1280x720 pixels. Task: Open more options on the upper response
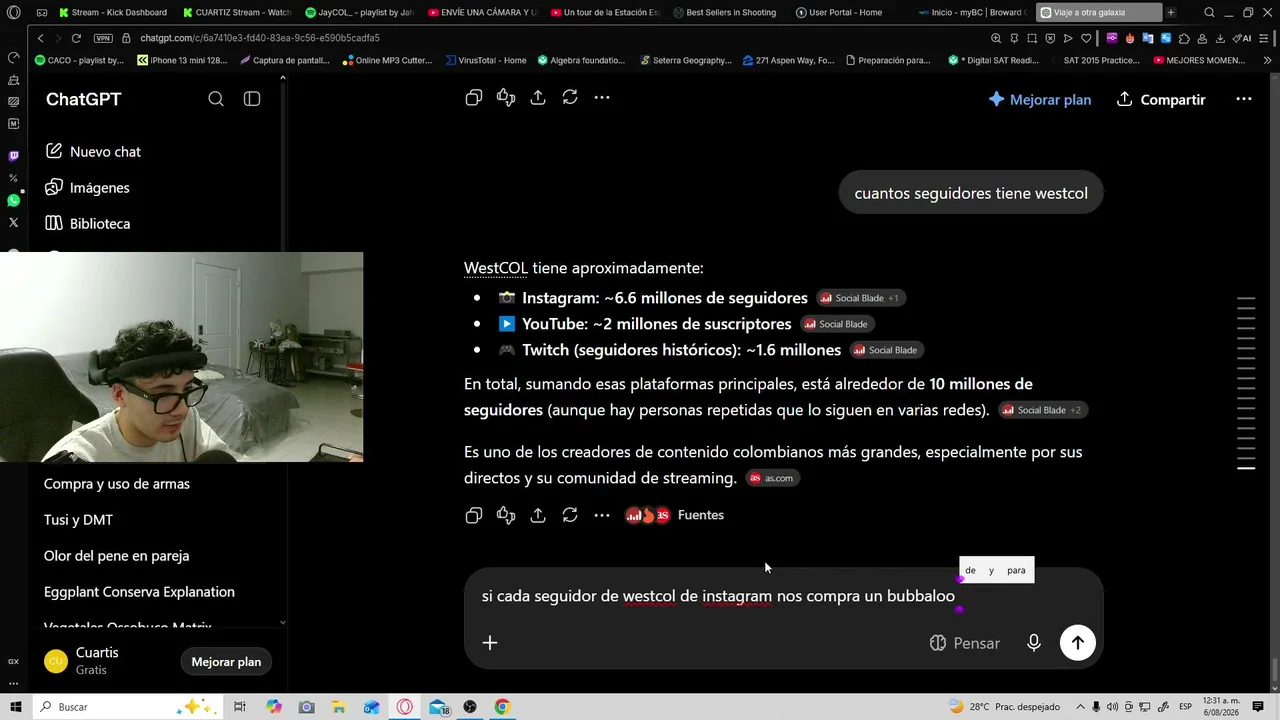point(602,98)
